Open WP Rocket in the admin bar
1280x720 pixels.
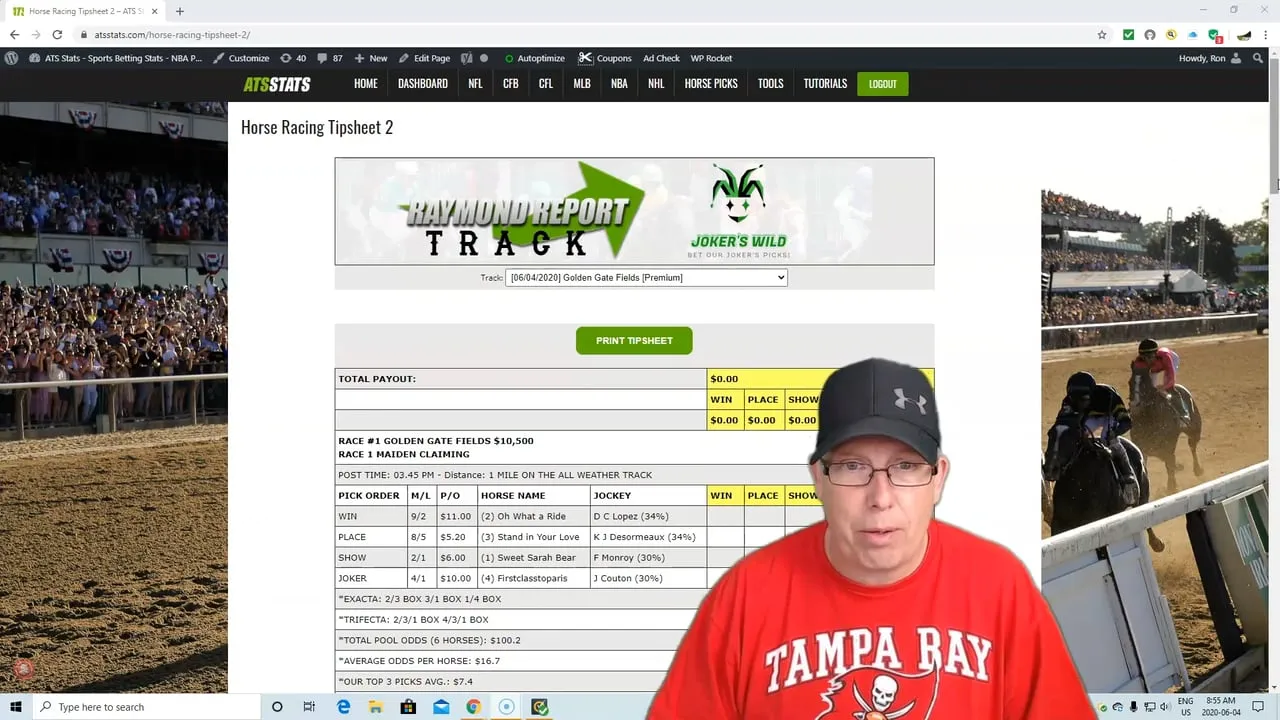pos(711,58)
